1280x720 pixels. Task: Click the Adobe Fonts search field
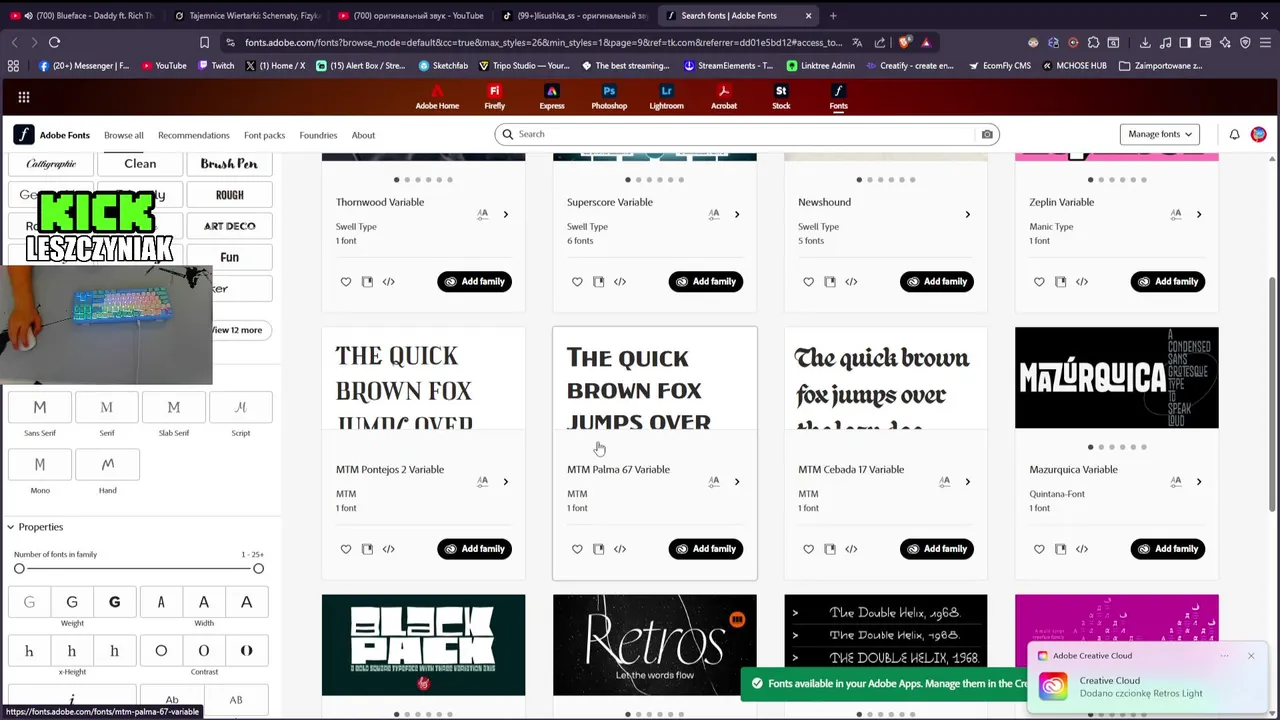coord(745,134)
